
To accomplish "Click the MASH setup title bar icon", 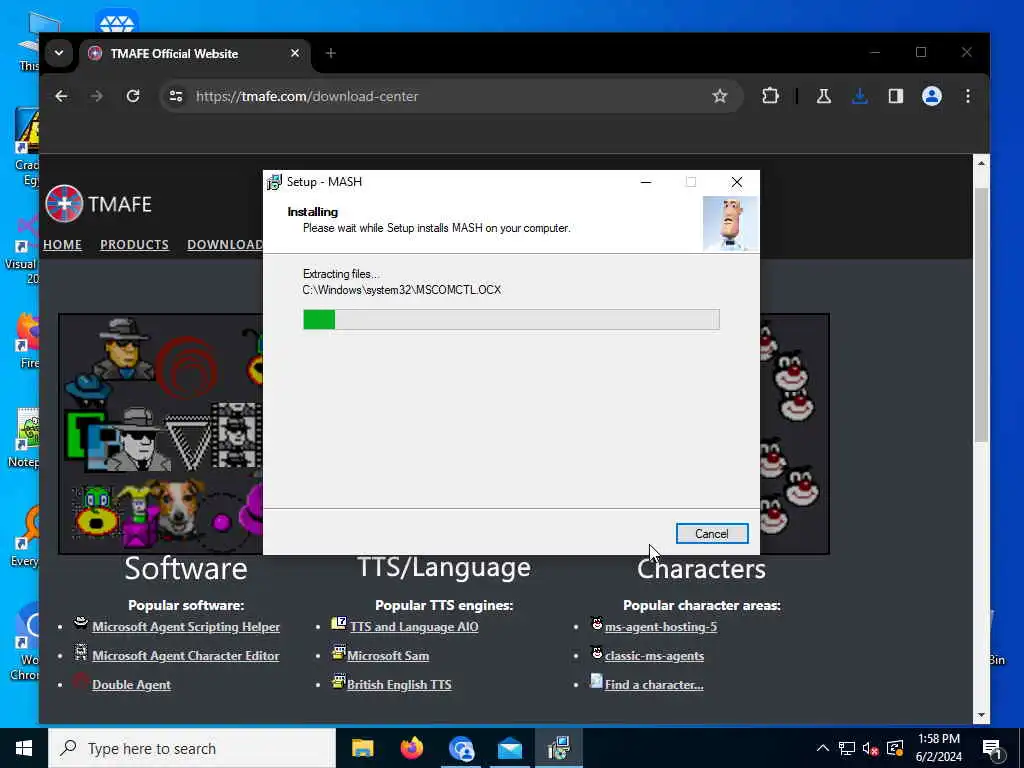I will [x=274, y=182].
